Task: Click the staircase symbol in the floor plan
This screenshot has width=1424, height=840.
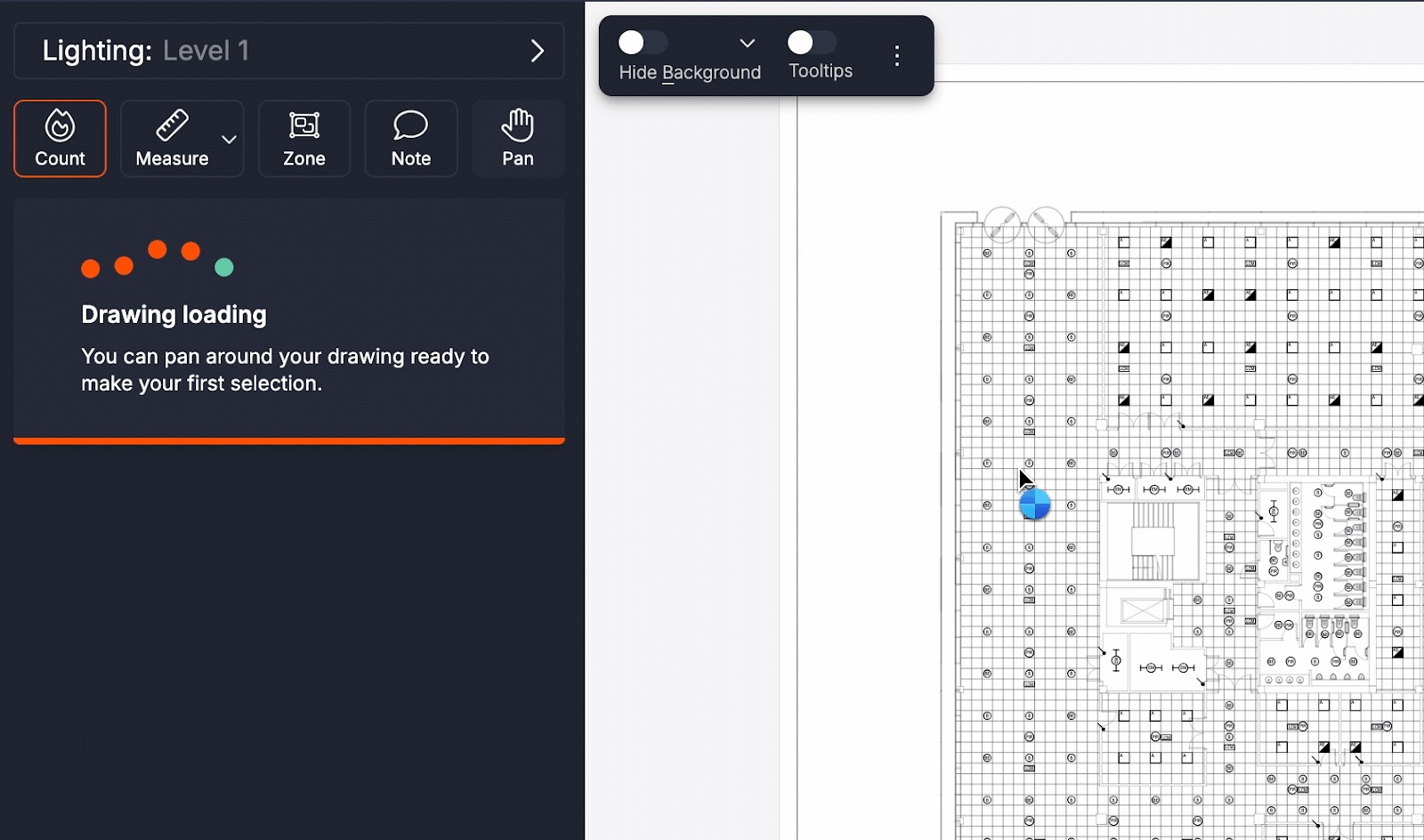Action: [1153, 541]
